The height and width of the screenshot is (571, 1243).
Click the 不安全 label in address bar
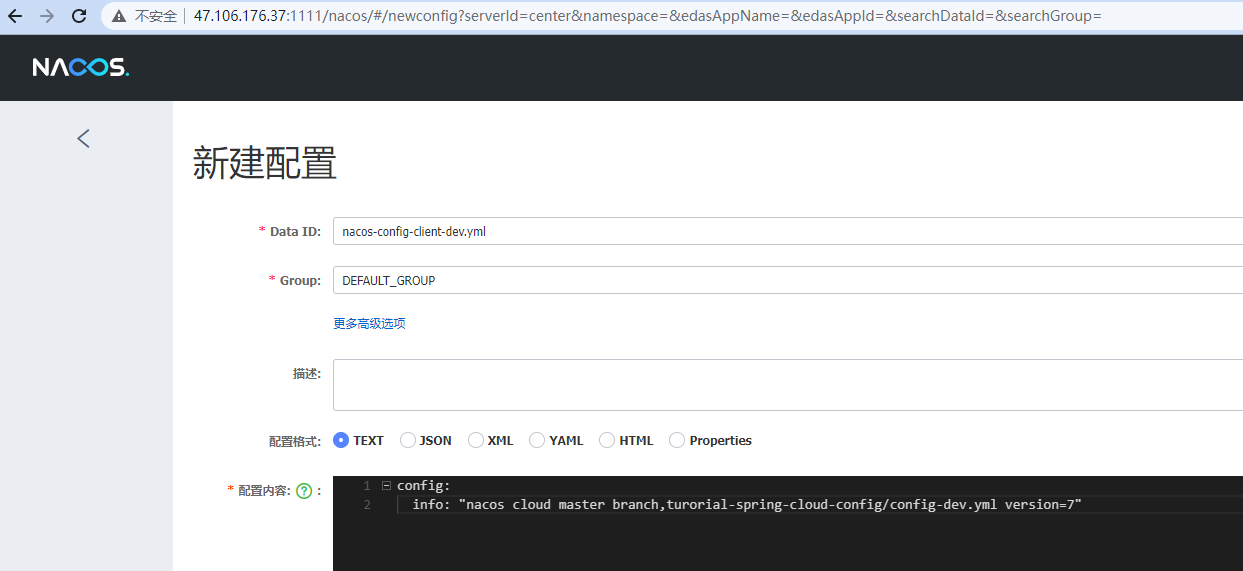coord(154,17)
